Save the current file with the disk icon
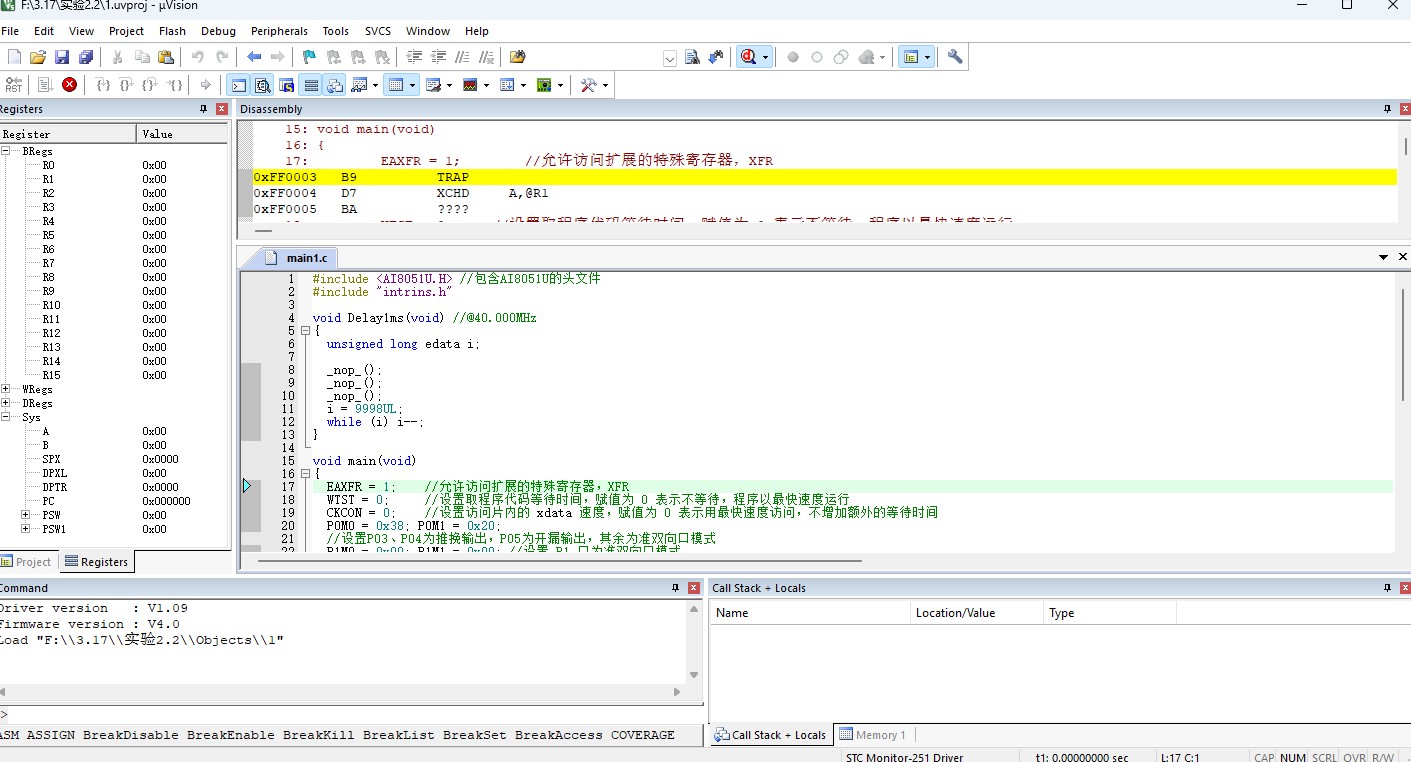Screen dimensions: 1411x762 tap(62, 57)
